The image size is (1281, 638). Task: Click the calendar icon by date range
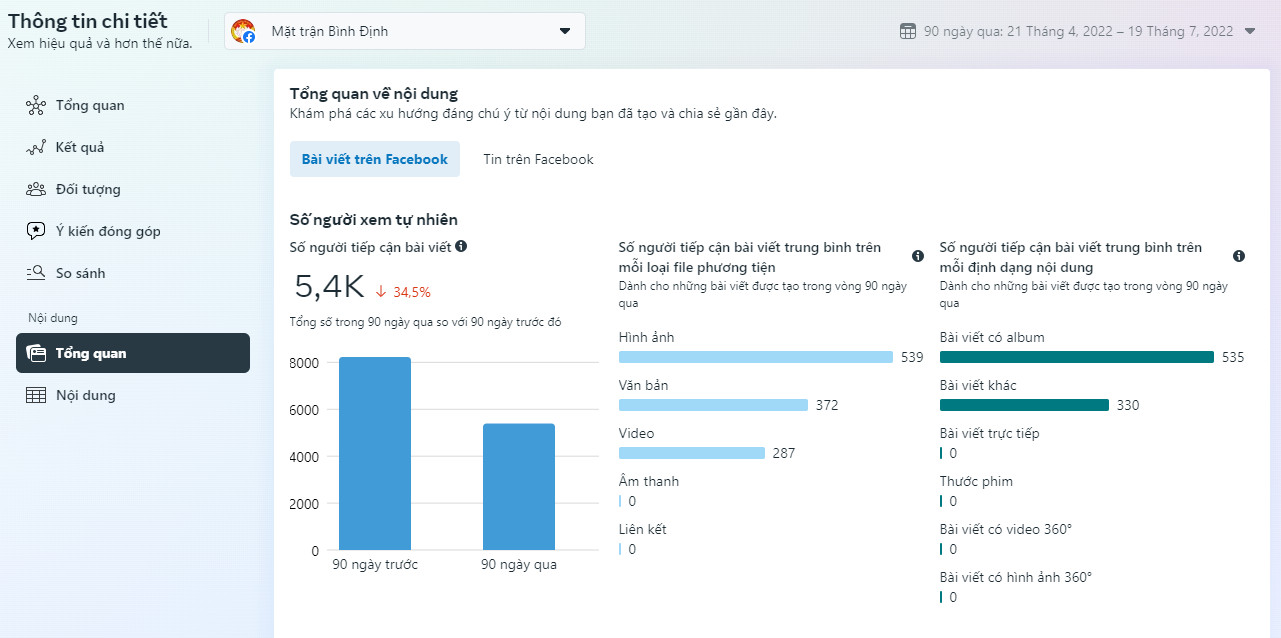[x=908, y=31]
